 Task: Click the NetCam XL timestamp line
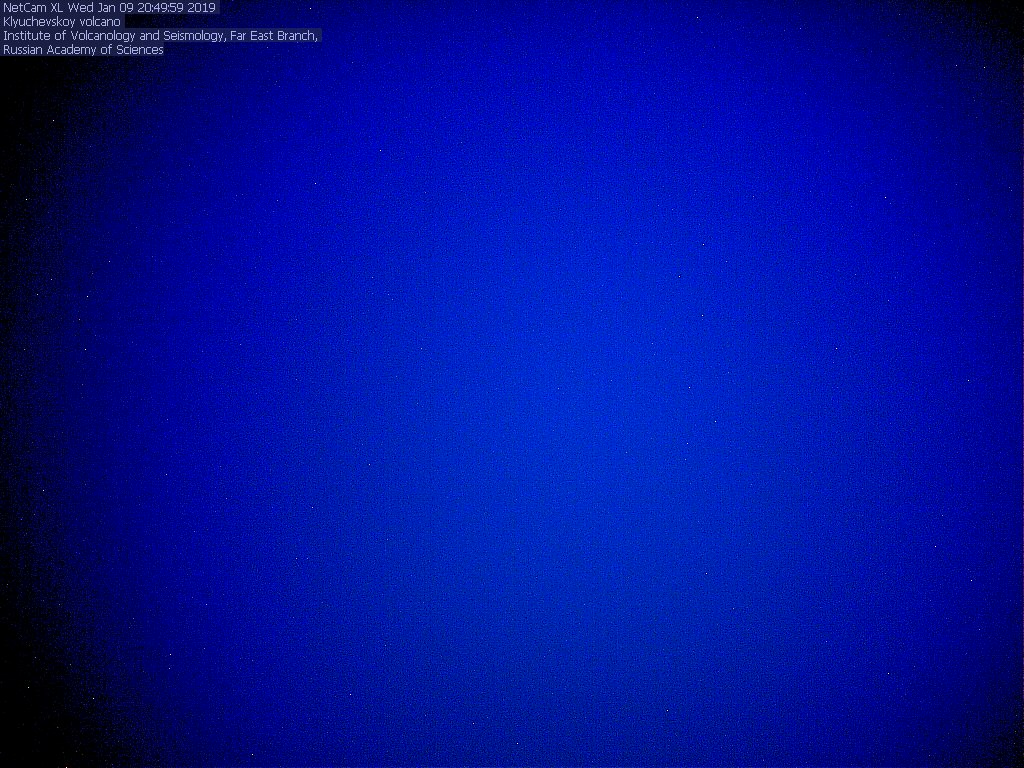109,8
